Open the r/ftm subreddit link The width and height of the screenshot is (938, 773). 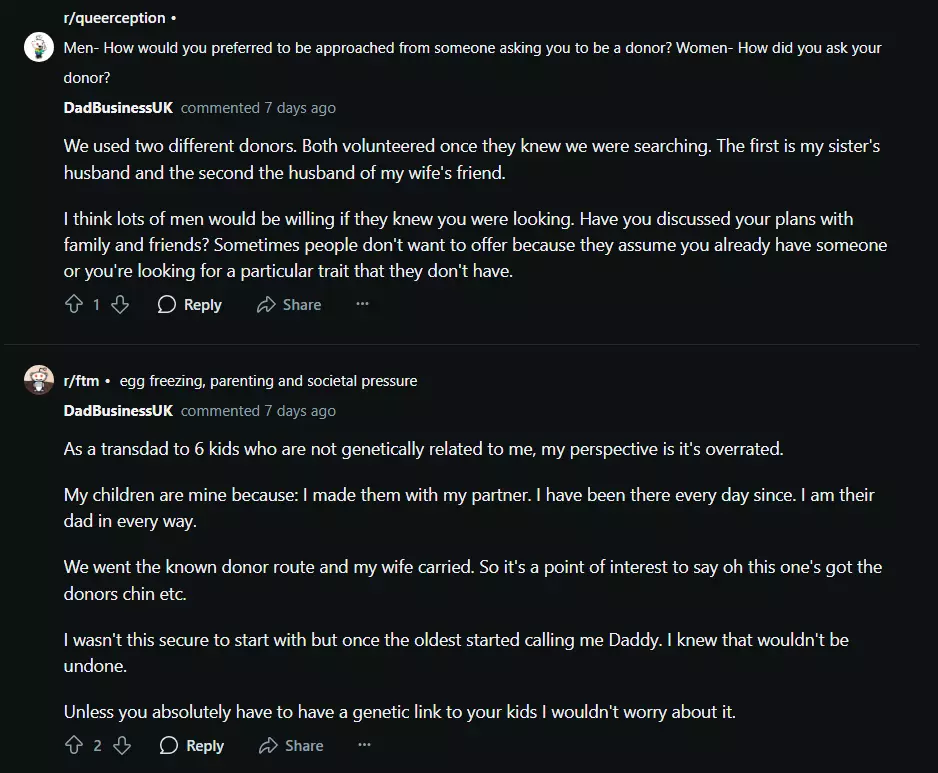(x=81, y=381)
